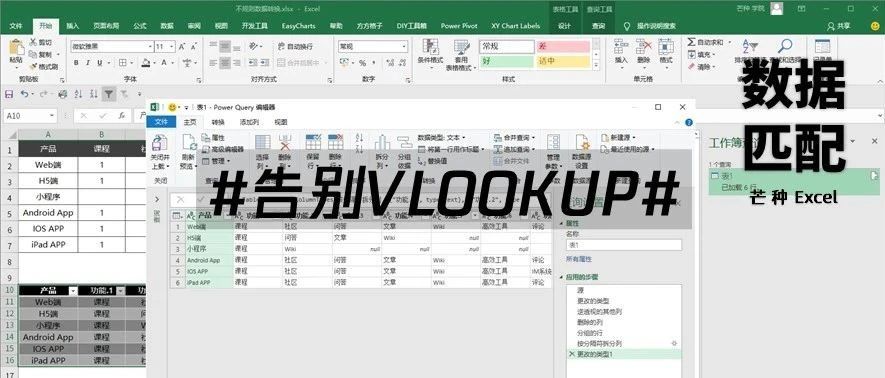Switch to the Transform (转换) tab in Power Query
Image resolution: width=885 pixels, height=378 pixels.
click(218, 122)
